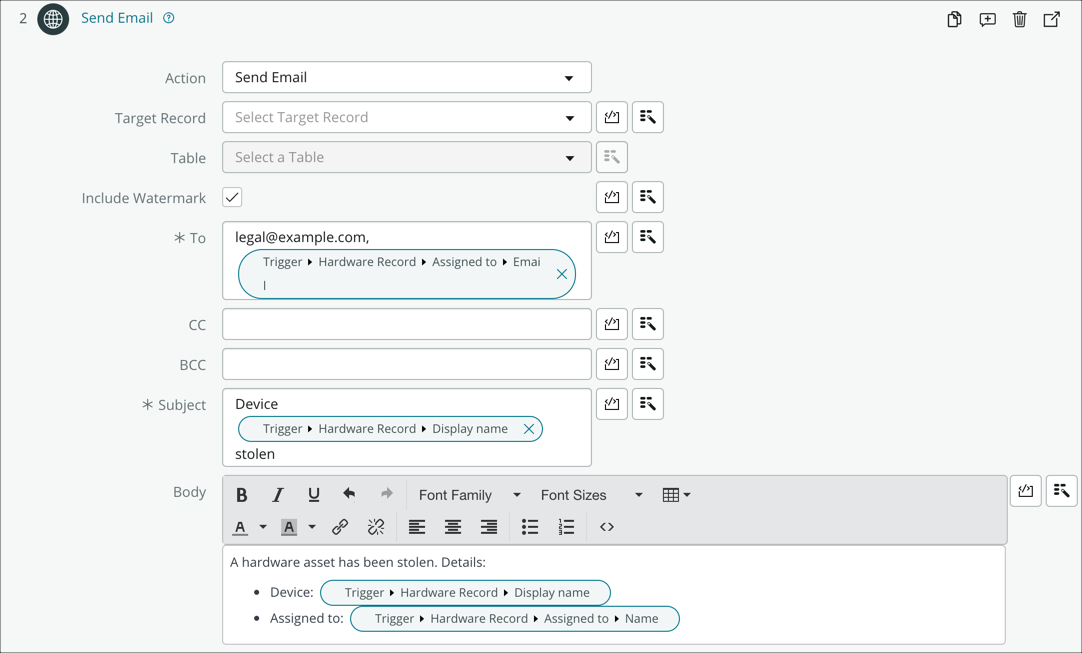Open the Font Family dropdown
The height and width of the screenshot is (653, 1082).
click(468, 494)
